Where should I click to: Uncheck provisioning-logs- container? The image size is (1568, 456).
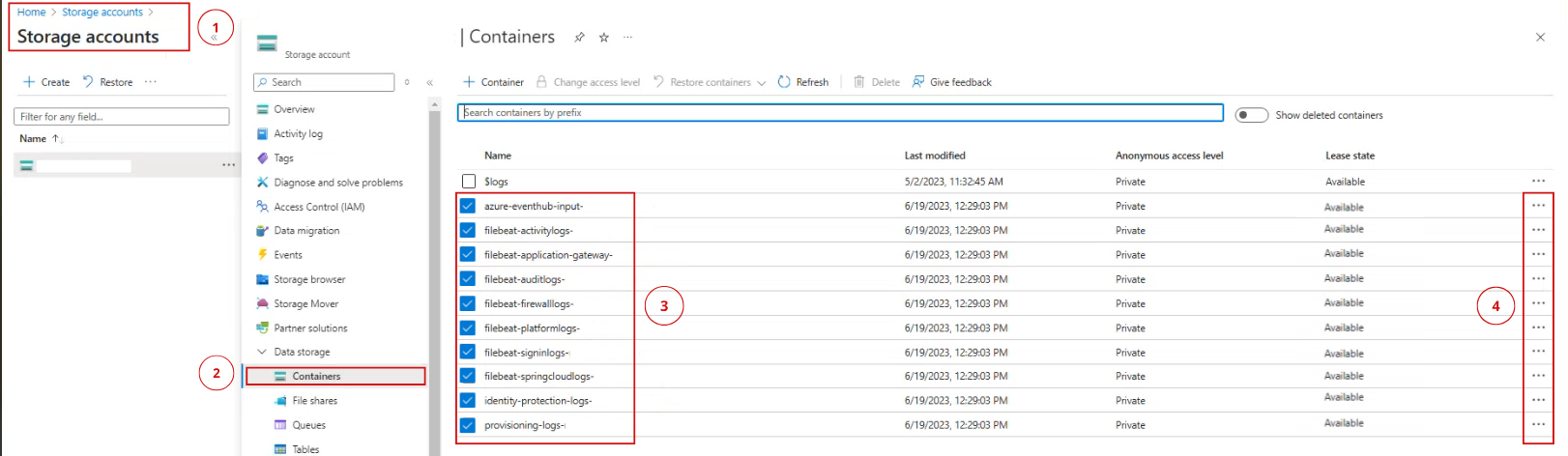468,425
